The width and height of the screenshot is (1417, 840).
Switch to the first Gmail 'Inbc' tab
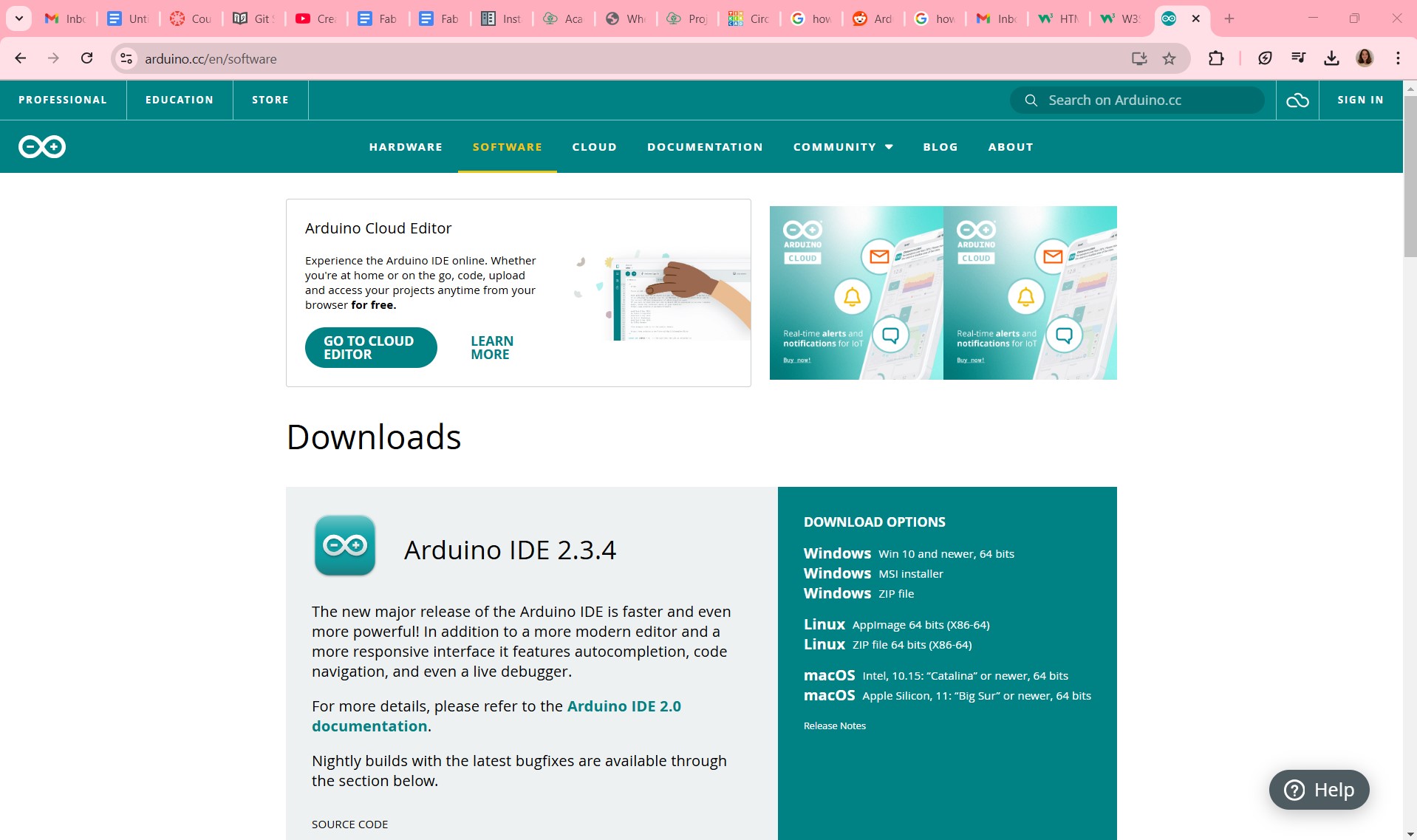[66, 18]
